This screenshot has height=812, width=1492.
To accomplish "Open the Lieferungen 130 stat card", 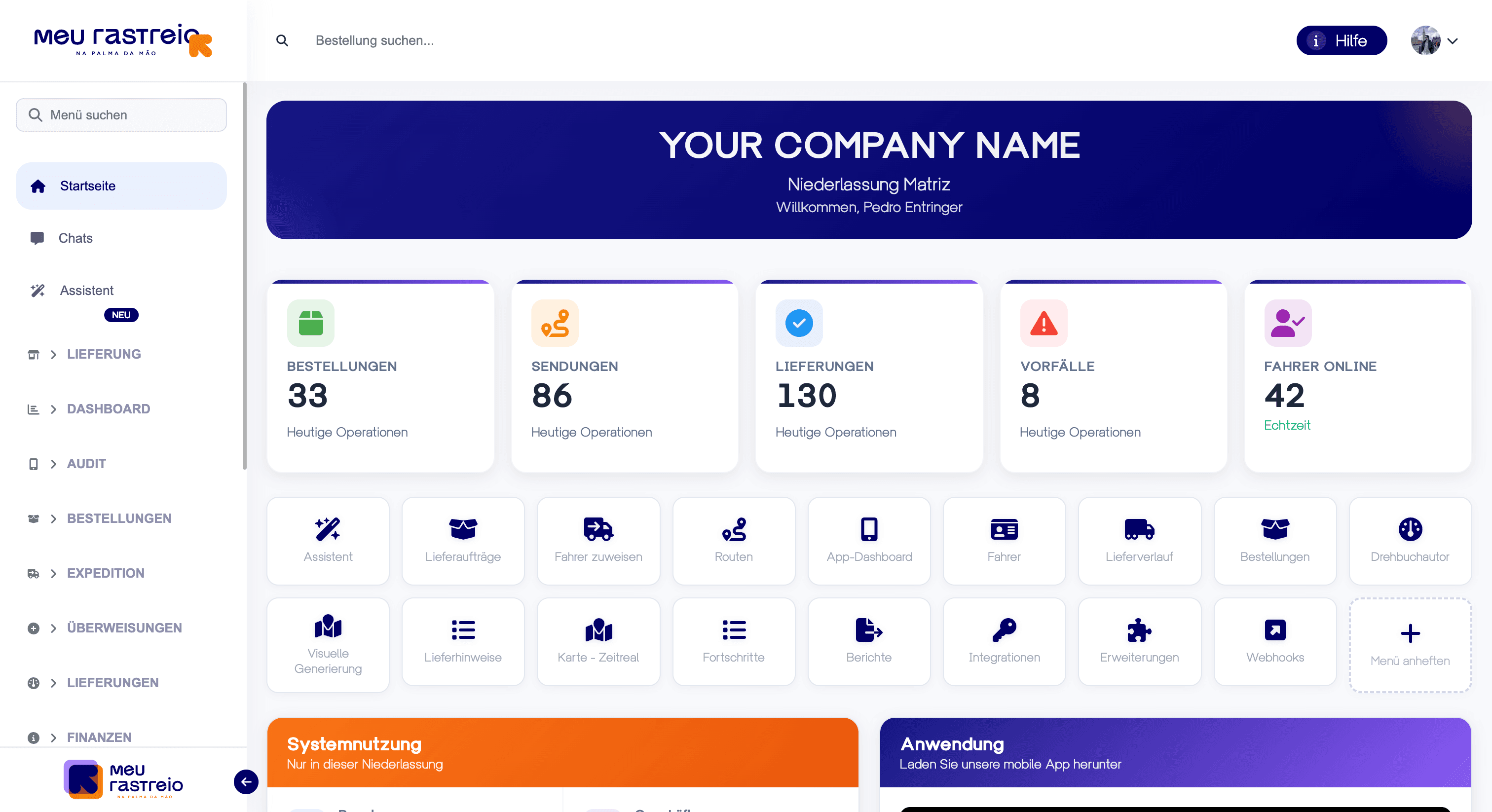I will click(869, 376).
